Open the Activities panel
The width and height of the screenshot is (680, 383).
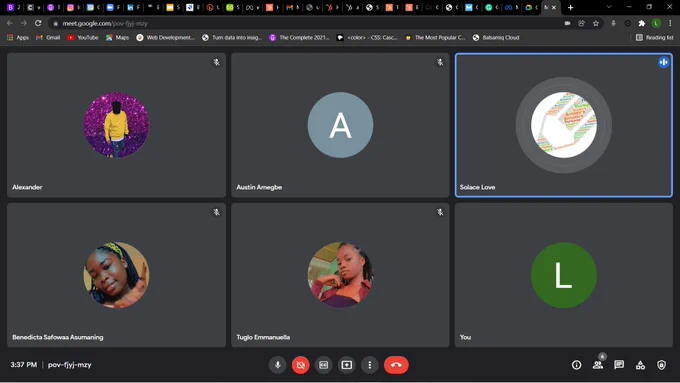(640, 365)
